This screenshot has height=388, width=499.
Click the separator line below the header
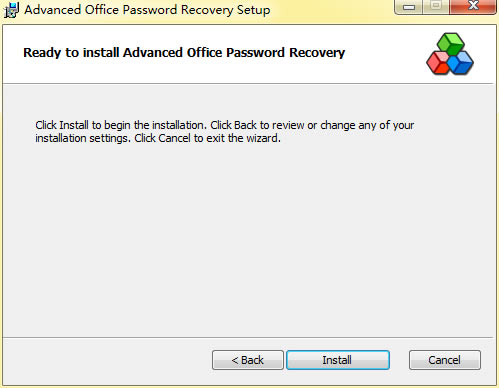click(x=248, y=83)
